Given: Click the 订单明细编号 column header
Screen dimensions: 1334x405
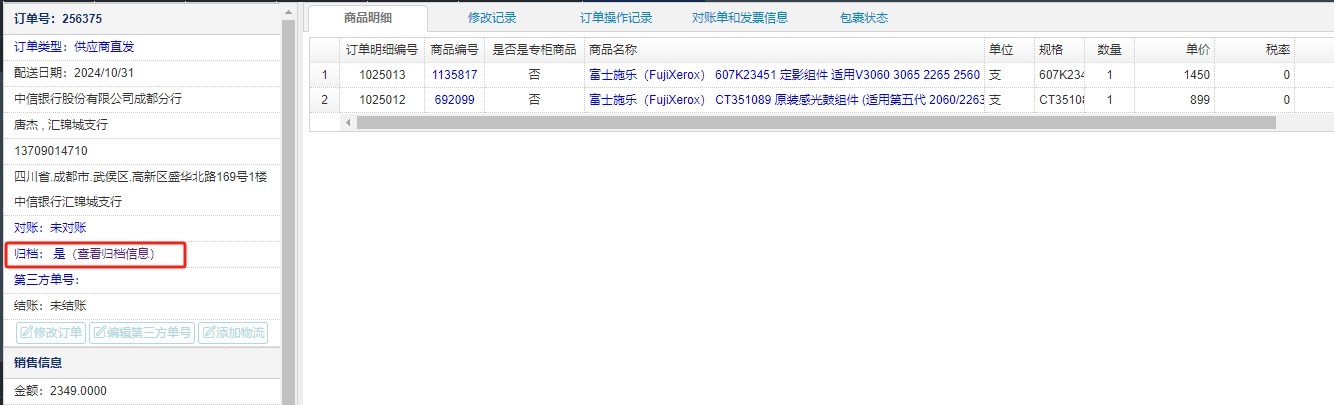Looking at the screenshot, I should 382,49.
